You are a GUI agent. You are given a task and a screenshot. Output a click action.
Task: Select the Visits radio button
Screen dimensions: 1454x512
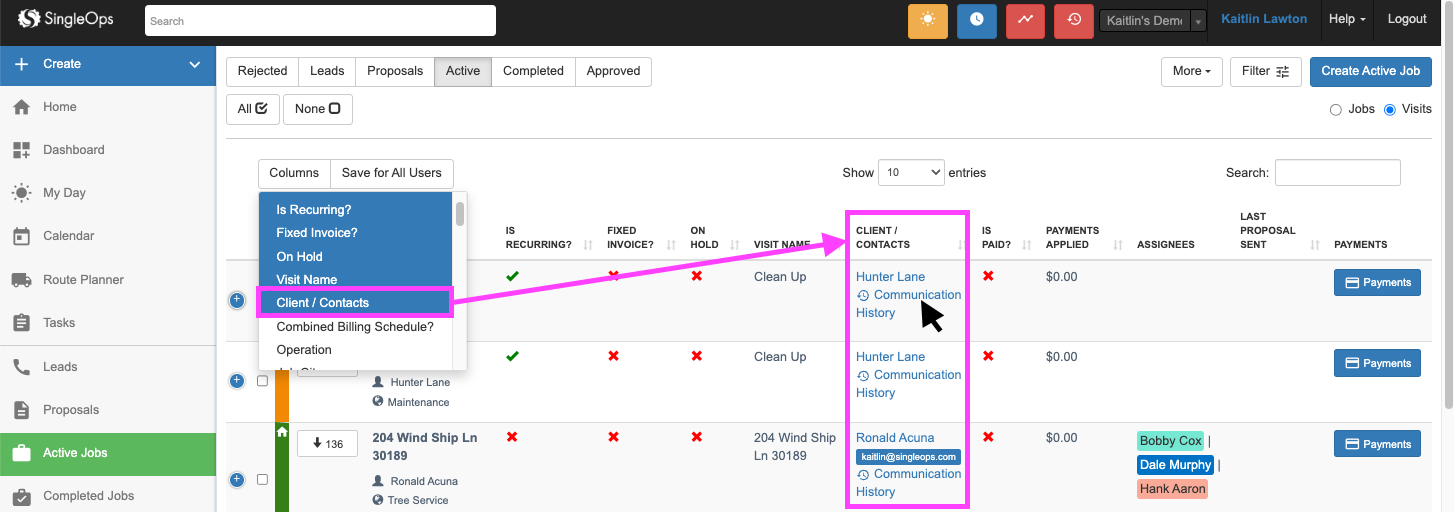[1390, 110]
